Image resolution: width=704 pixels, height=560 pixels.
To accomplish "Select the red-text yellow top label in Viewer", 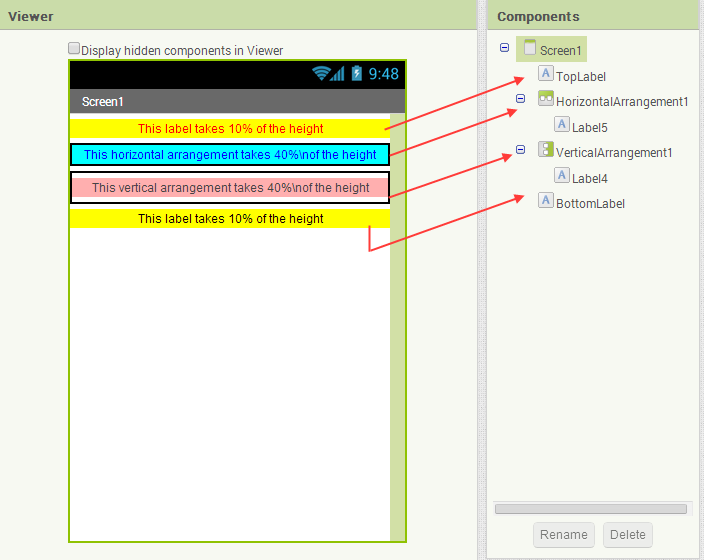I will 230,129.
